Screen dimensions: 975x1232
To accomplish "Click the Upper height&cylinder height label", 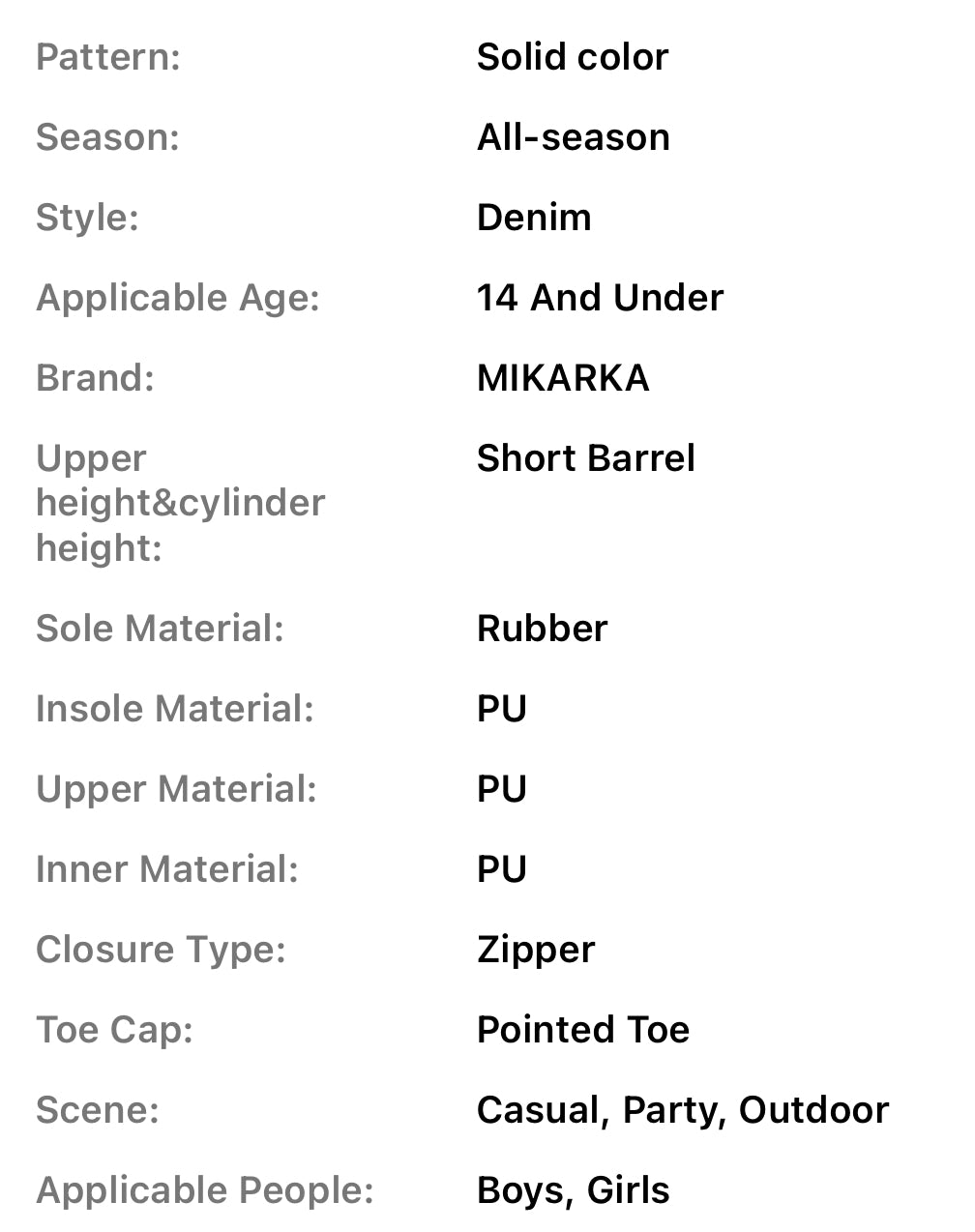I will tap(180, 503).
